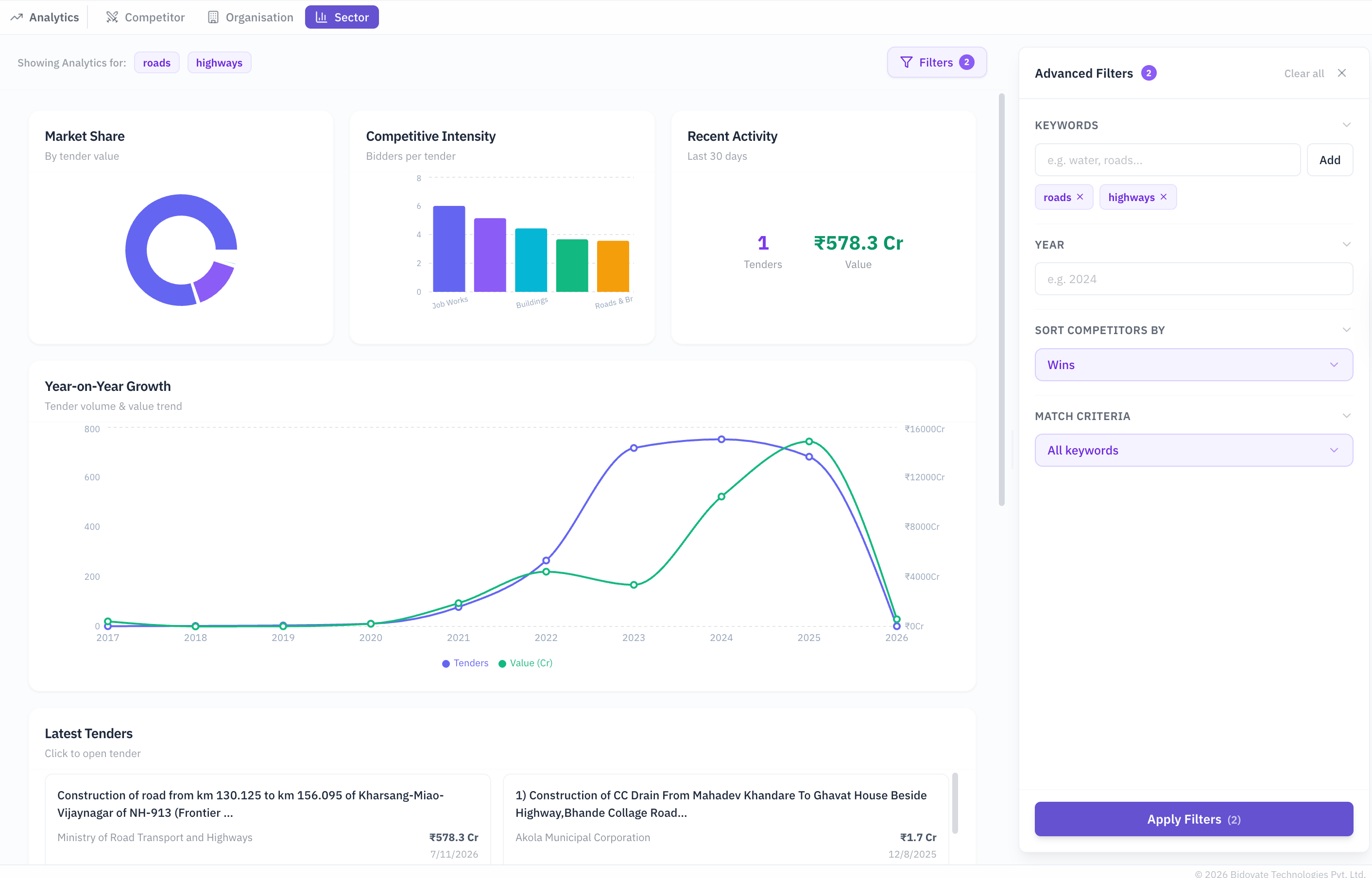Click the 2025 Value peak data point

[808, 441]
